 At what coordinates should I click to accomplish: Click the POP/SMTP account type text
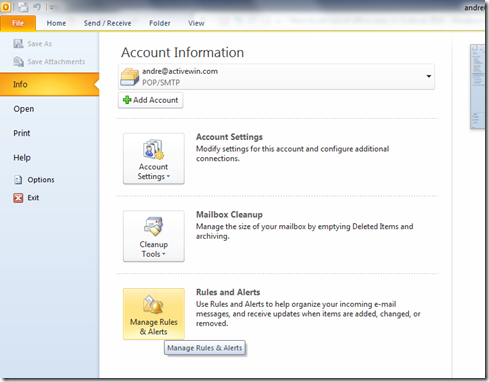pos(161,82)
